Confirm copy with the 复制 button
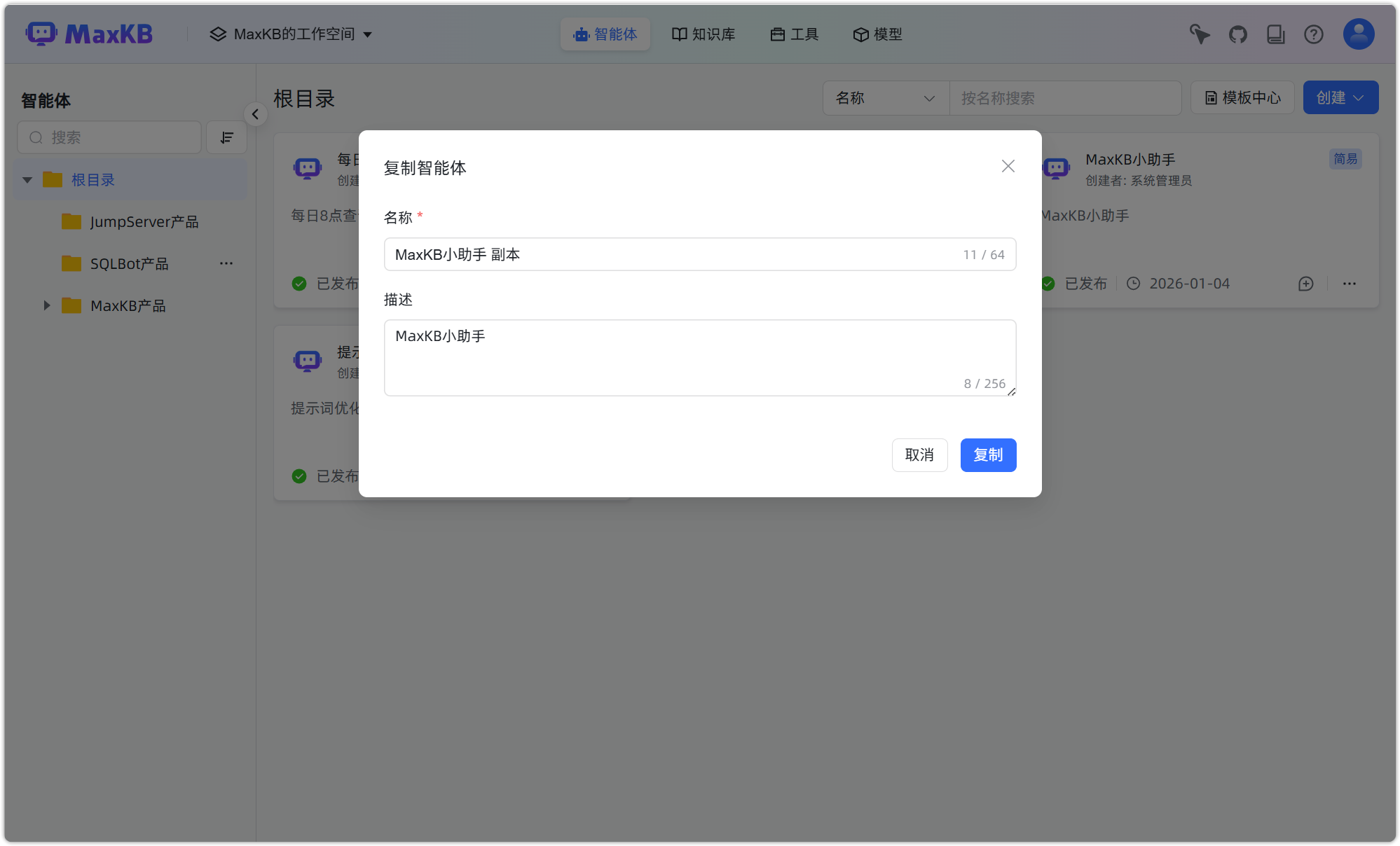This screenshot has height=846, width=1400. (x=988, y=455)
